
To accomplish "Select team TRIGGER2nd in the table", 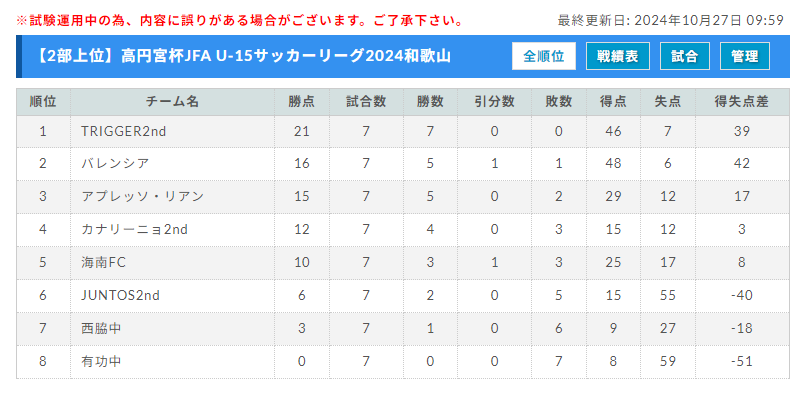I will pyautogui.click(x=123, y=131).
